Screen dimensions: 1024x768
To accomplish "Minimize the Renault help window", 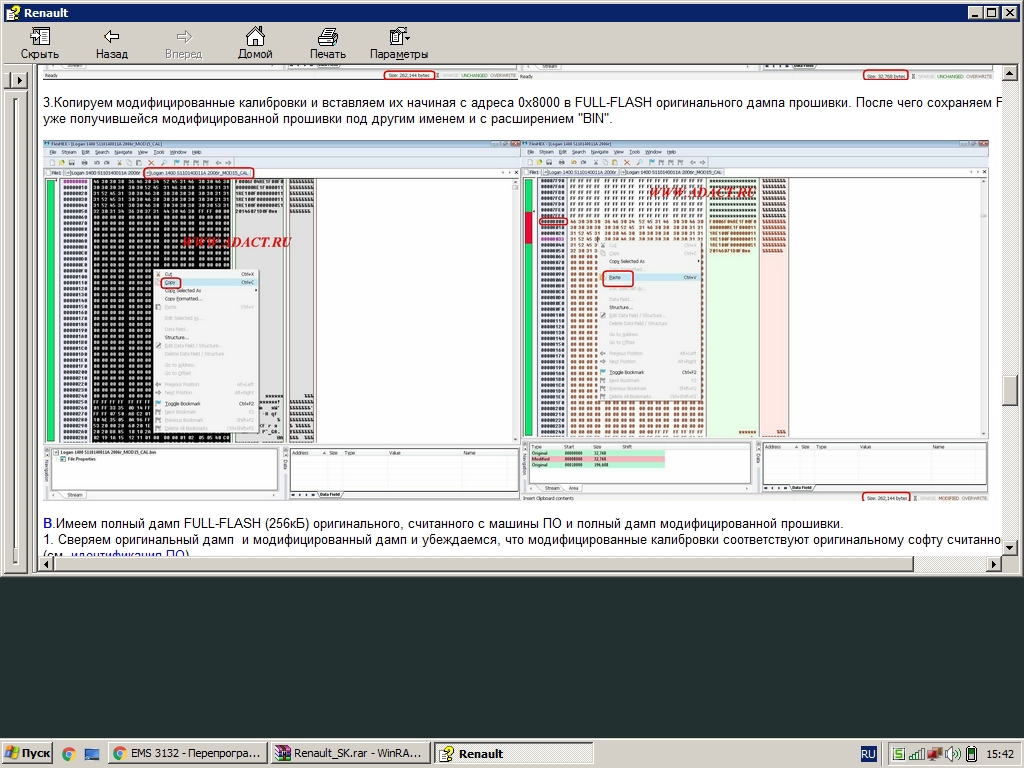I will [x=974, y=12].
